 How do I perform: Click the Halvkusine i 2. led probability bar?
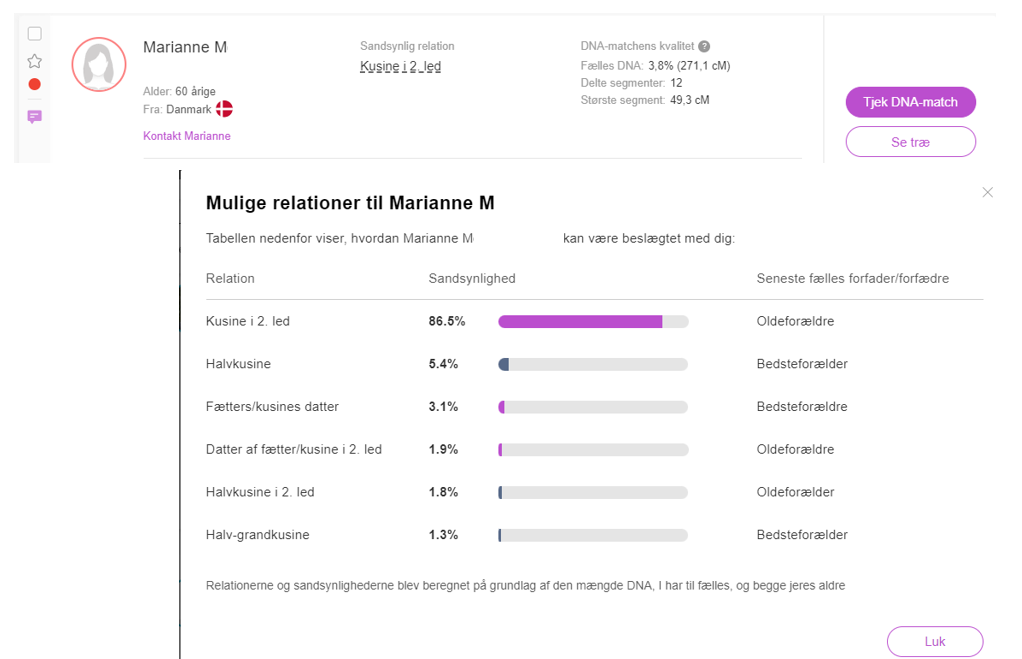[593, 492]
